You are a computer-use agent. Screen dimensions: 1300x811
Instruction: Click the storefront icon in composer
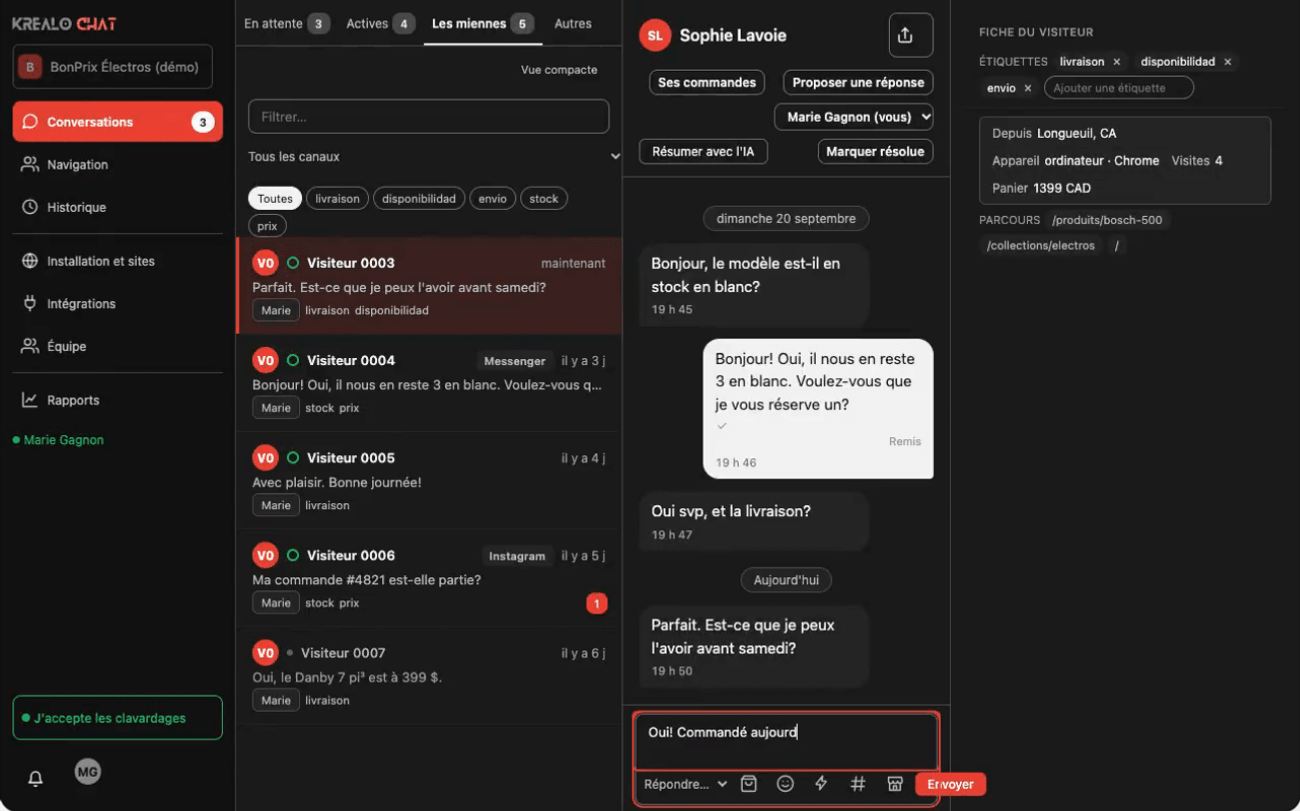coord(895,784)
